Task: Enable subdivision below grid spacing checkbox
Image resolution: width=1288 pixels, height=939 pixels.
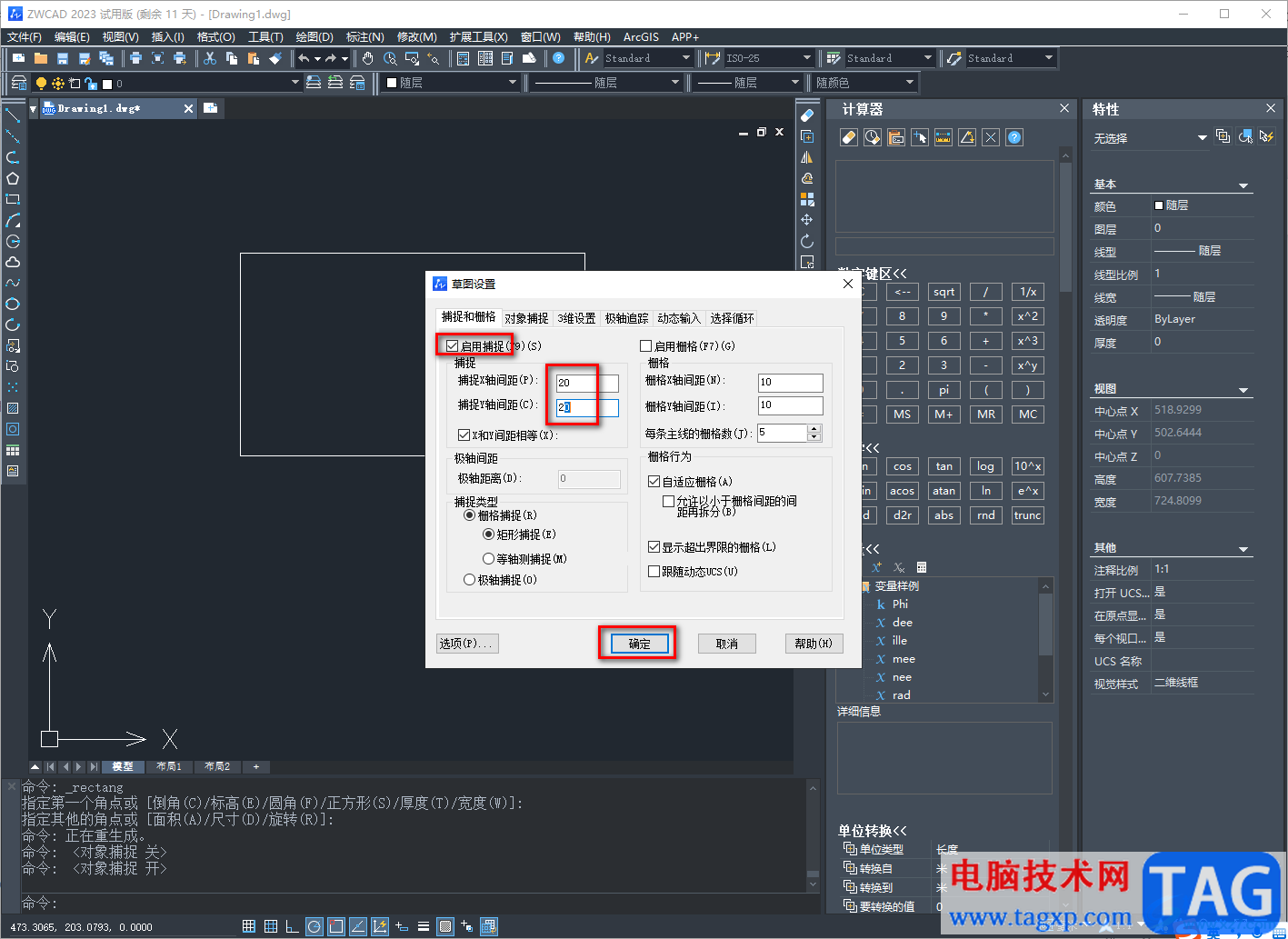Action: [669, 501]
